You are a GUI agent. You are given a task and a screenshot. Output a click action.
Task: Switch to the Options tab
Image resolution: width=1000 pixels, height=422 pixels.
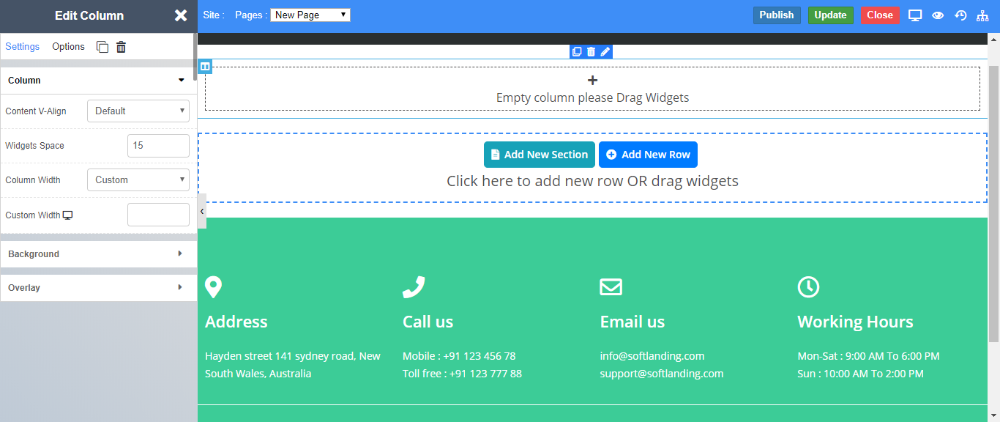click(68, 47)
